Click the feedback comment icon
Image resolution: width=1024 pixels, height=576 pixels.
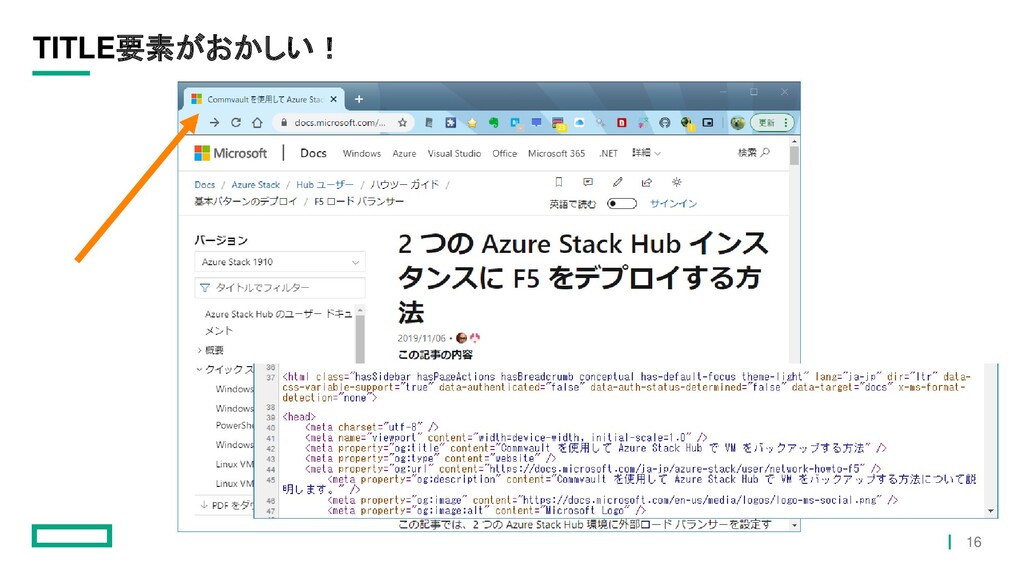(x=588, y=182)
